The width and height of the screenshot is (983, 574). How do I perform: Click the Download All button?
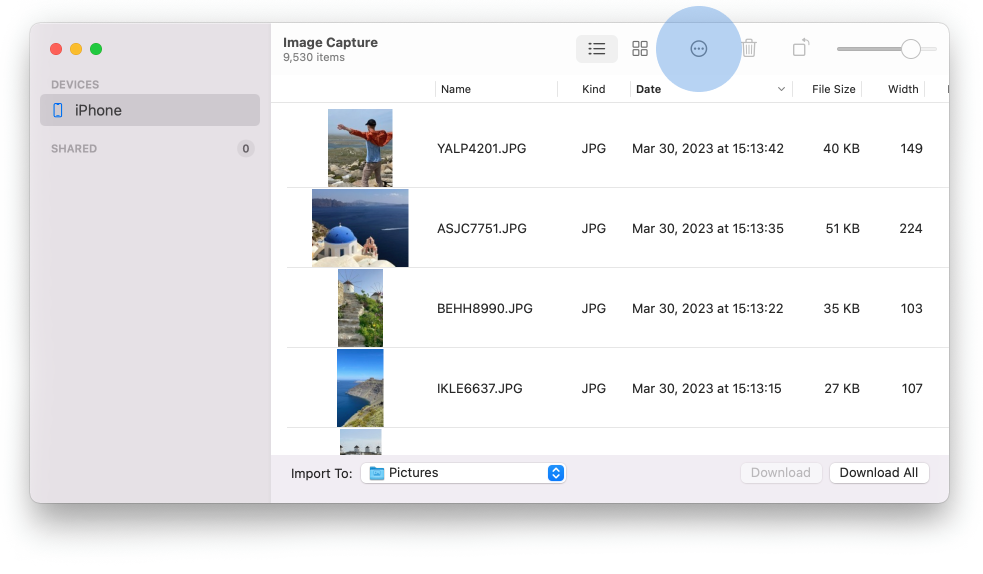point(879,473)
